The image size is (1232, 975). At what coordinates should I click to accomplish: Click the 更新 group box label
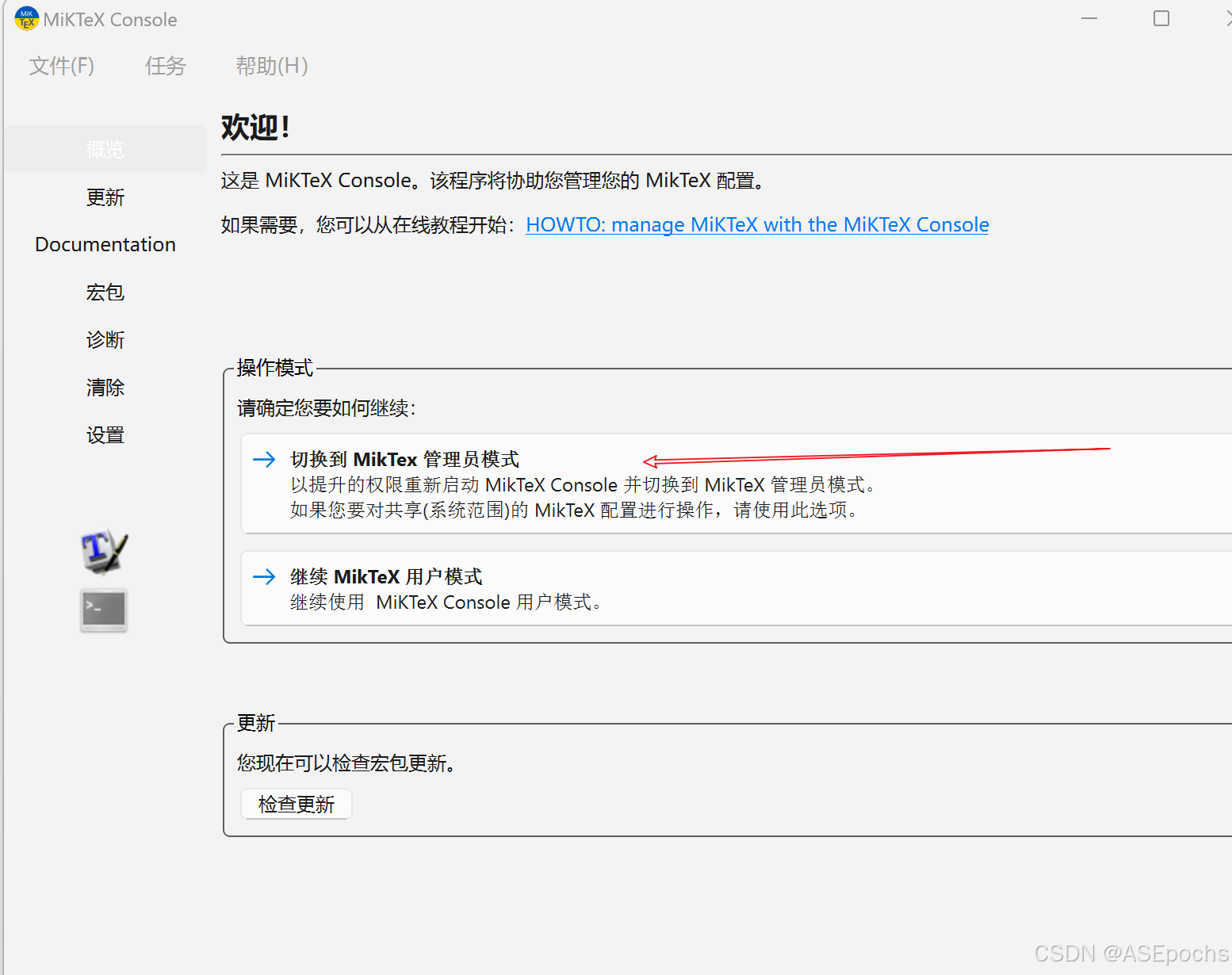[256, 723]
